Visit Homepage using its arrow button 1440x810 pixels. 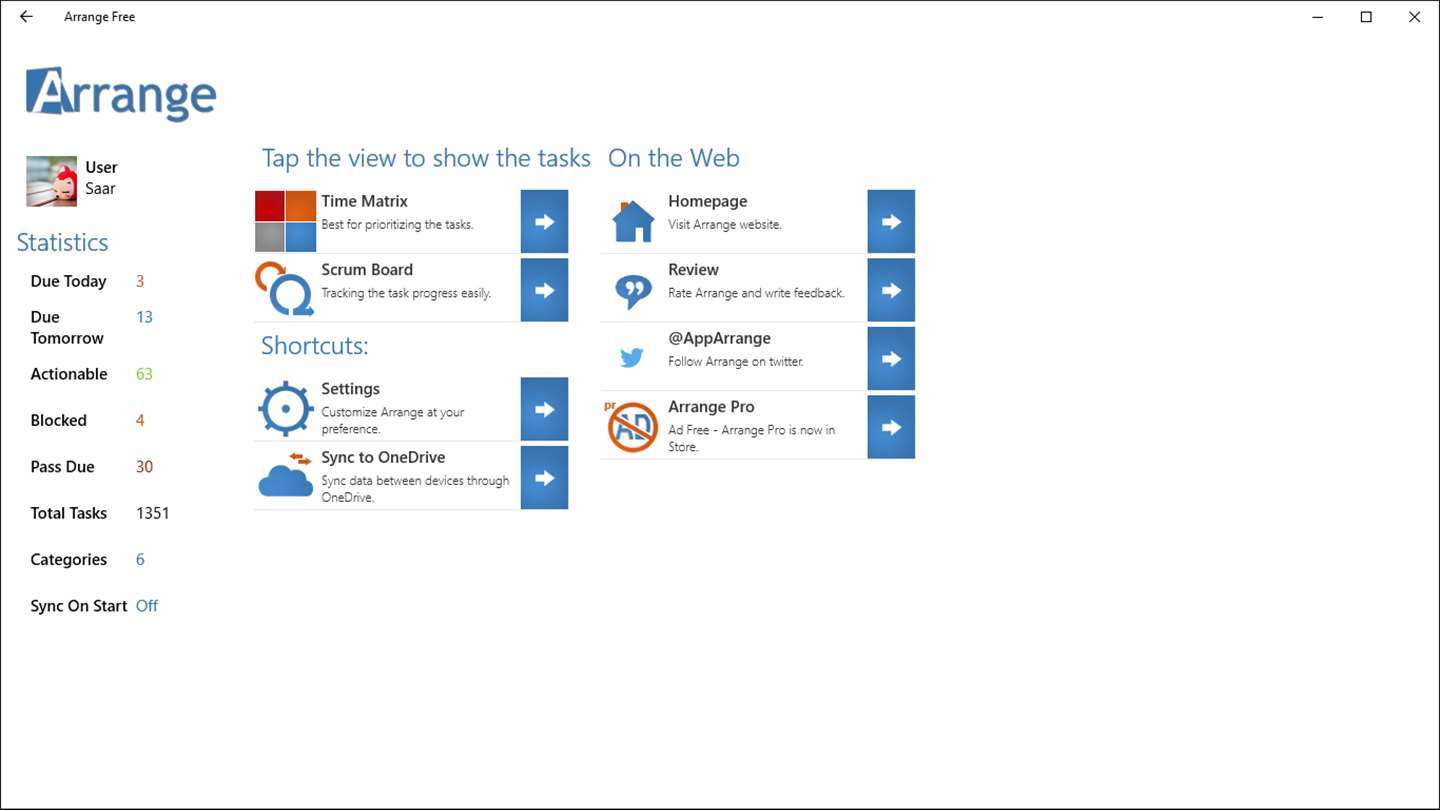point(891,221)
